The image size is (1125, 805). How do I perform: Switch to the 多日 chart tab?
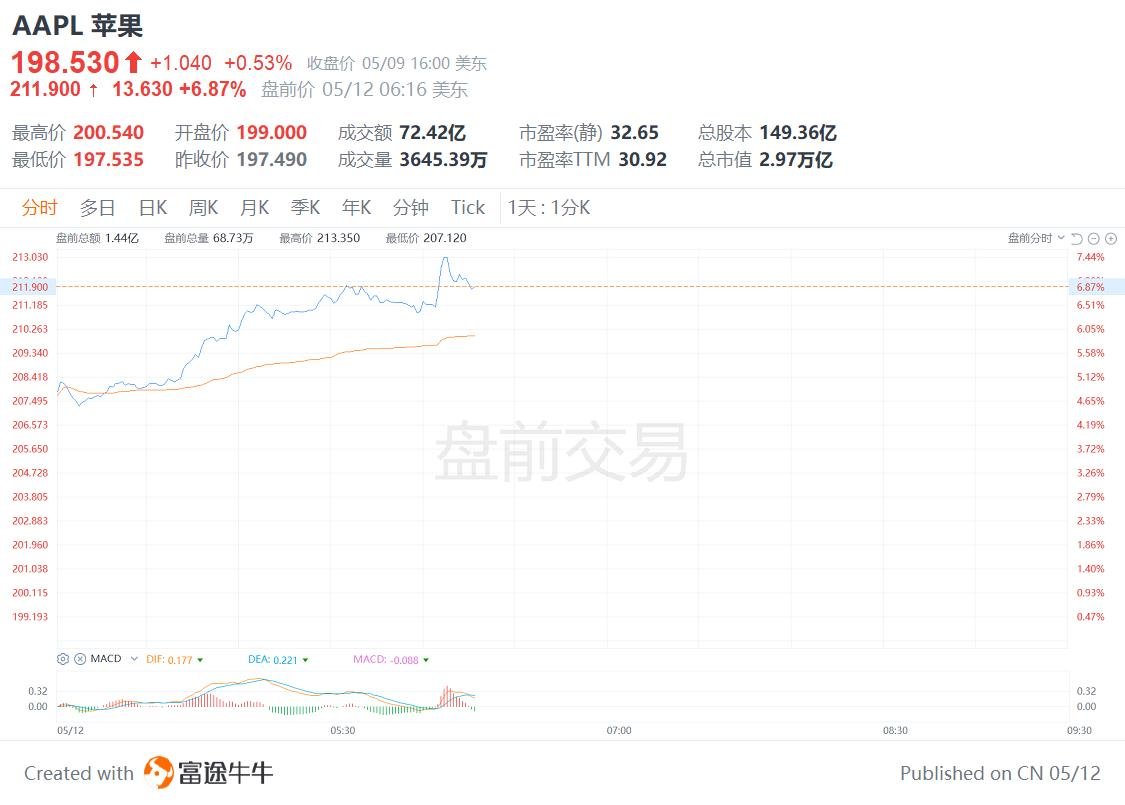tap(97, 208)
